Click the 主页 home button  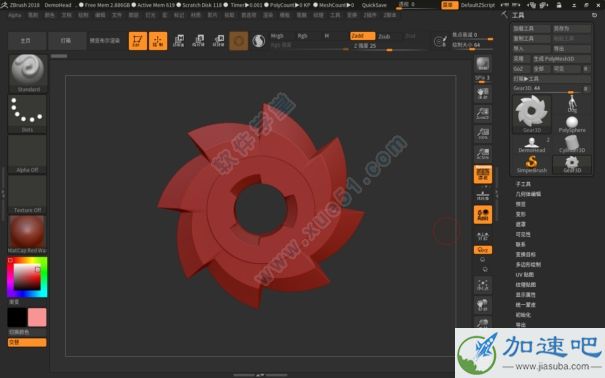[26, 41]
